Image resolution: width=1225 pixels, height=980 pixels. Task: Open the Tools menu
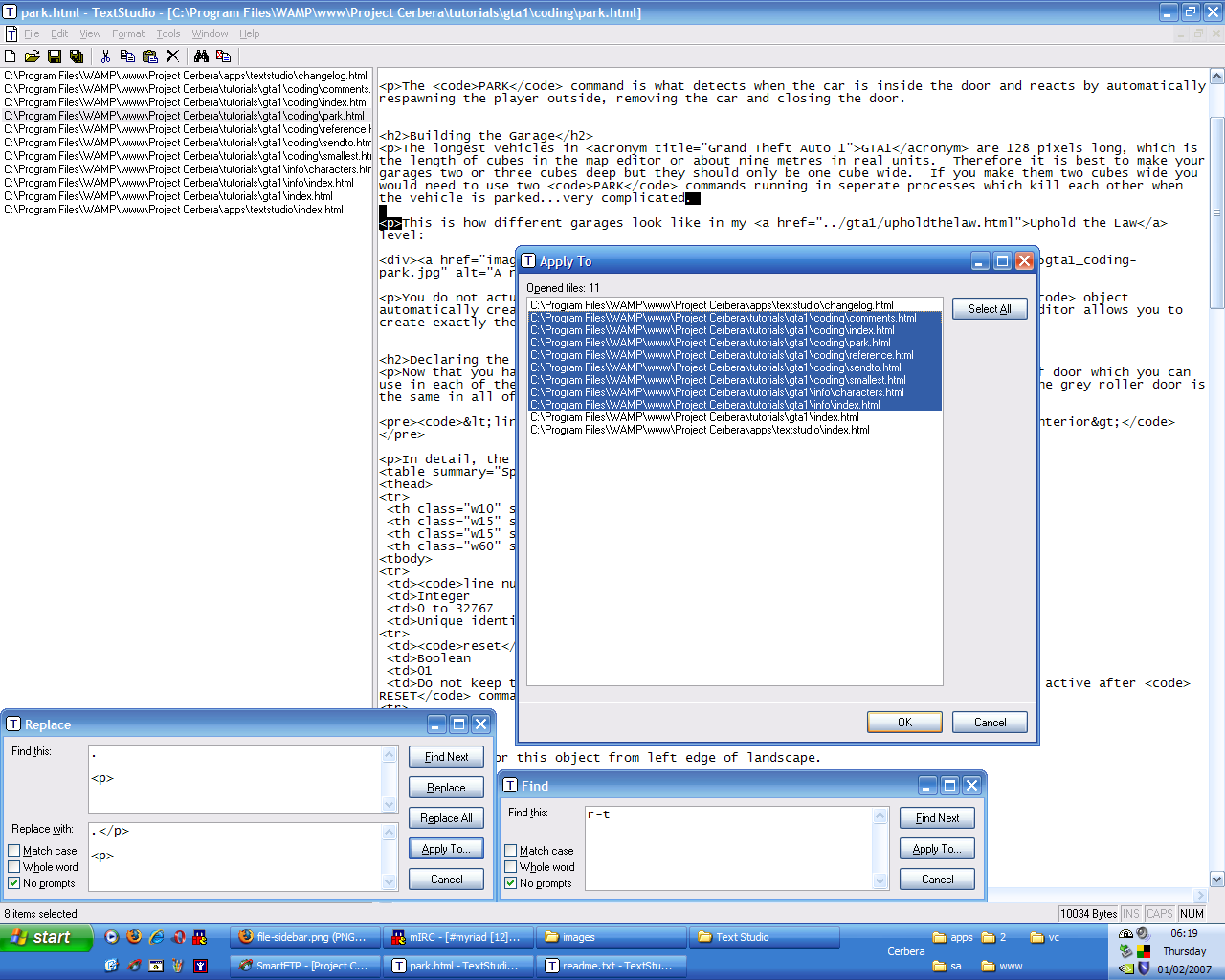168,33
